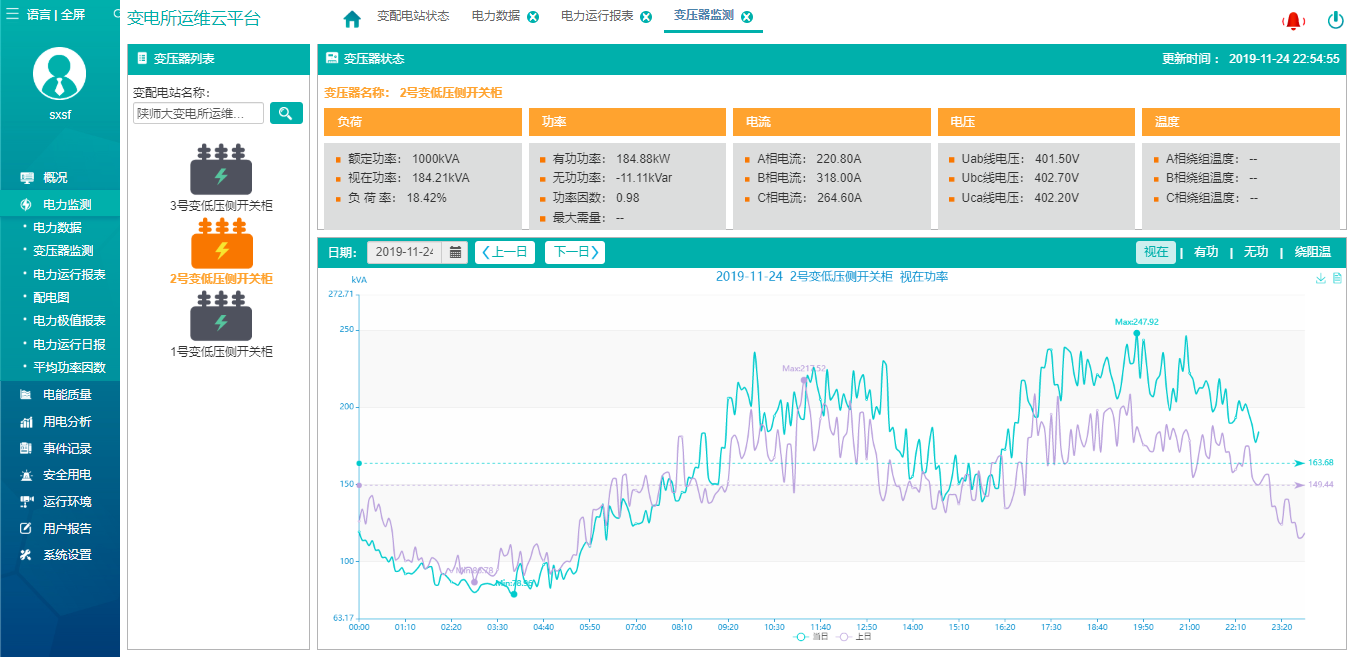Go to previous day with 上一日
Image resolution: width=1360 pixels, height=657 pixels.
(x=505, y=252)
